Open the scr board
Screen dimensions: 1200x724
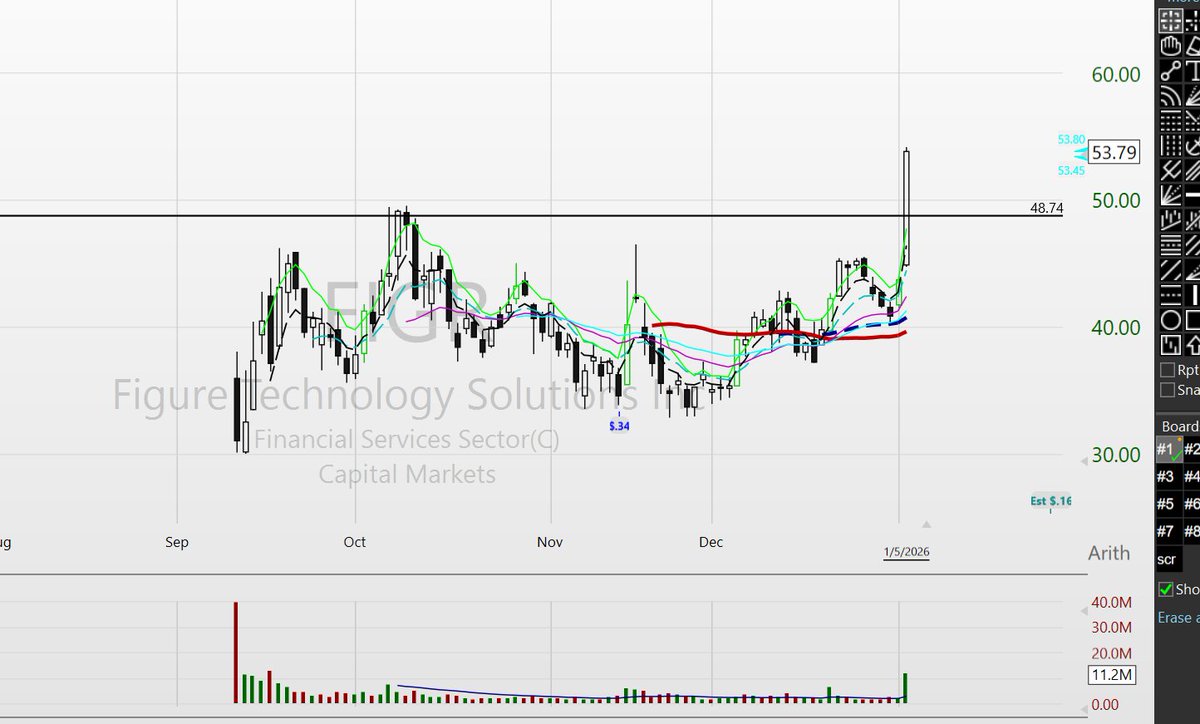point(1168,559)
